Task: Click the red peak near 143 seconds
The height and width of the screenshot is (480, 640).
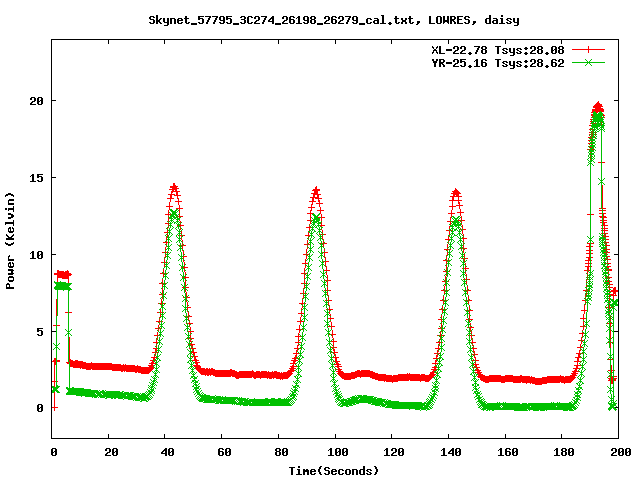Action: 456,193
